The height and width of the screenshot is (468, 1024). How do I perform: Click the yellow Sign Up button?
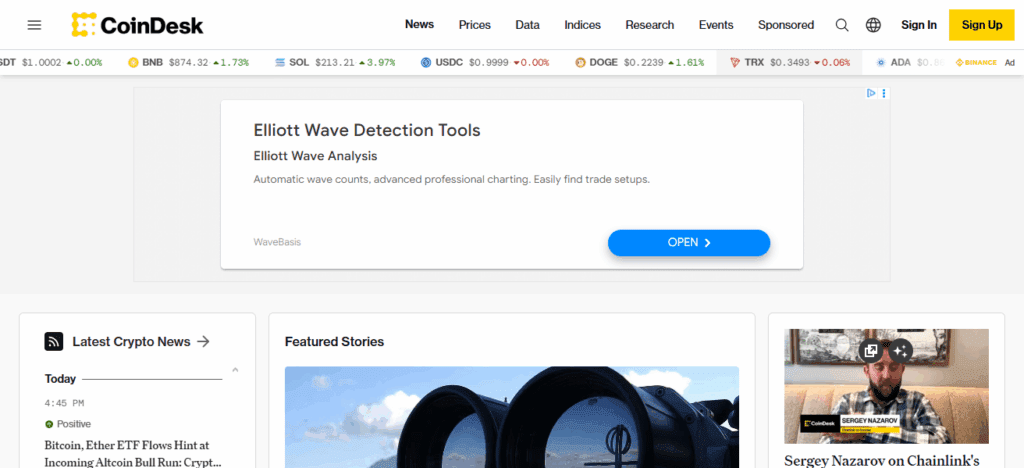pos(982,25)
